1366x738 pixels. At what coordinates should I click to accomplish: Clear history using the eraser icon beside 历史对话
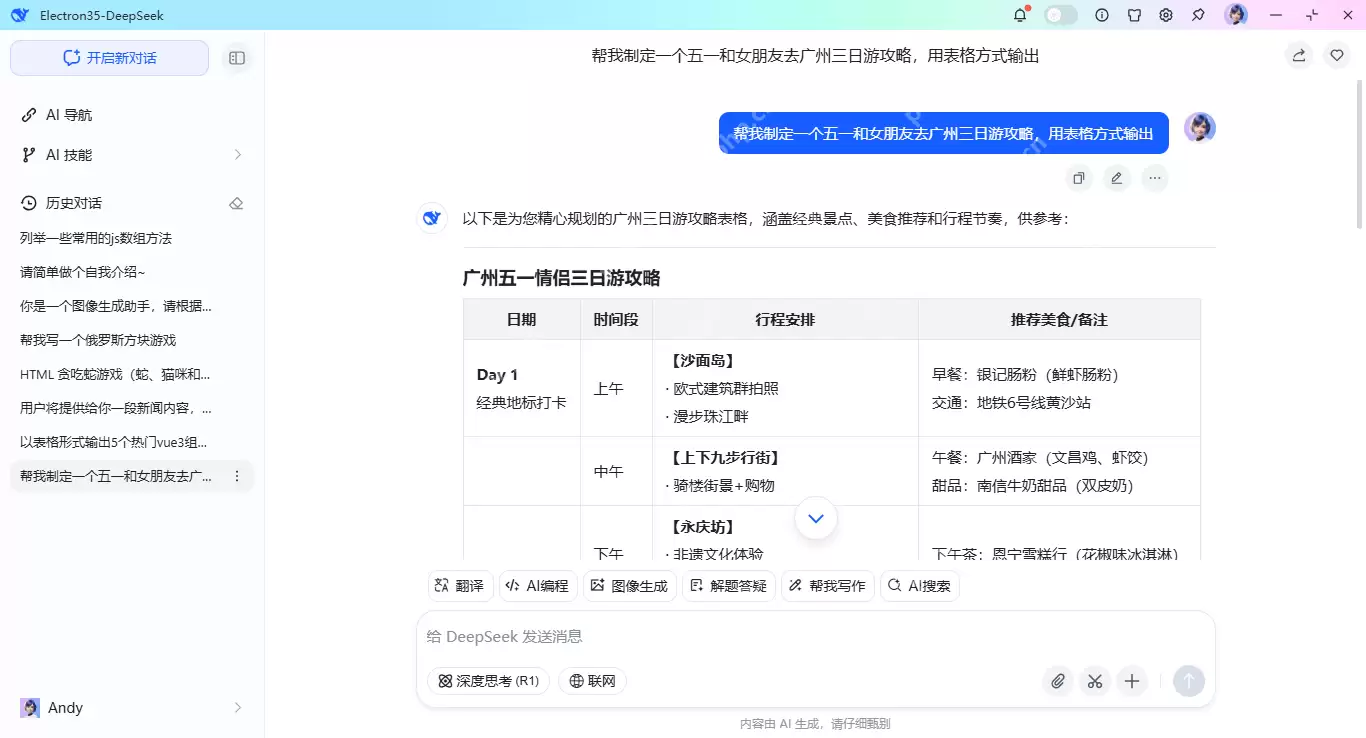point(236,203)
